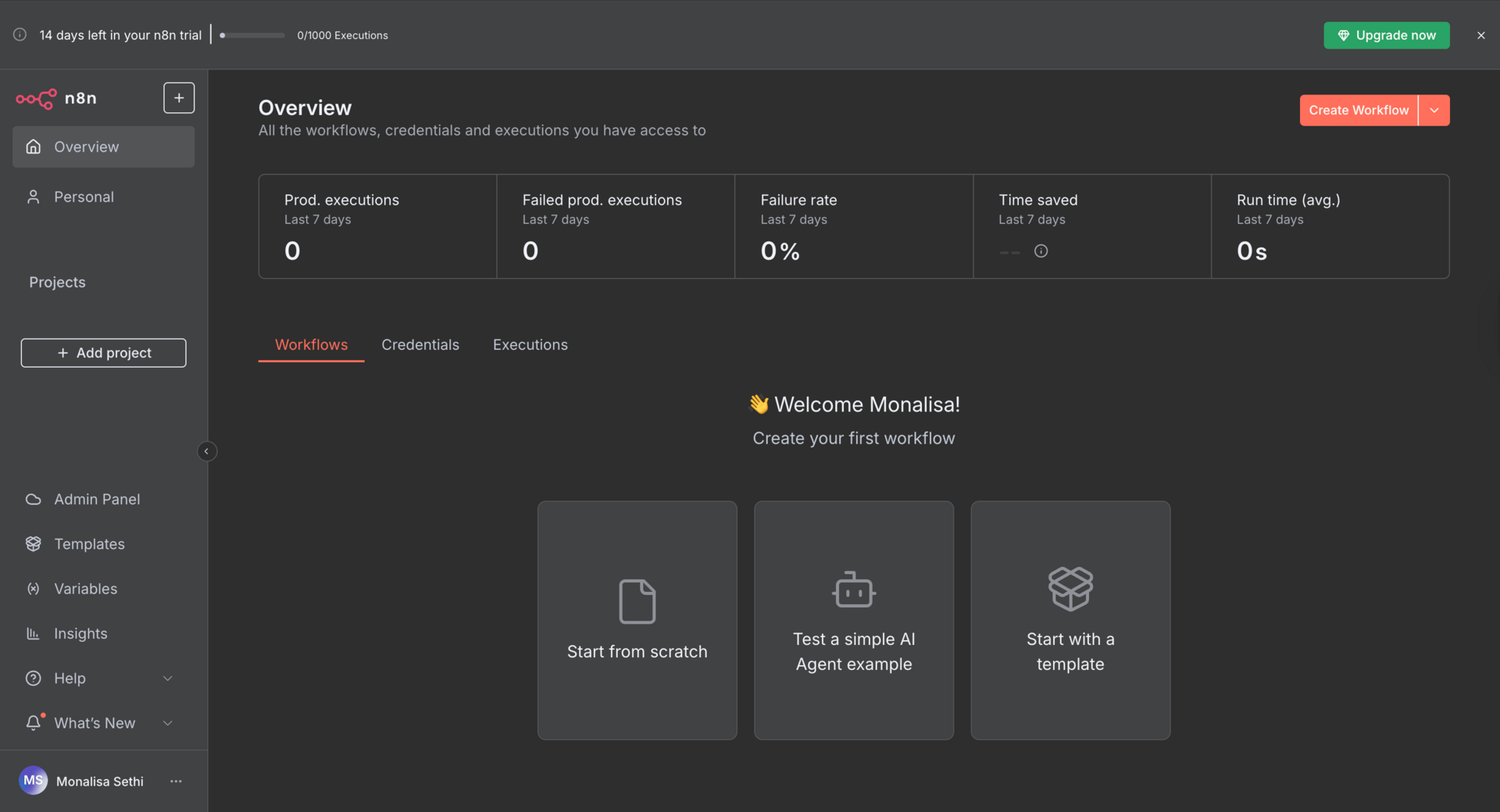Click the Create Workflow button
The image size is (1500, 812).
coord(1359,110)
